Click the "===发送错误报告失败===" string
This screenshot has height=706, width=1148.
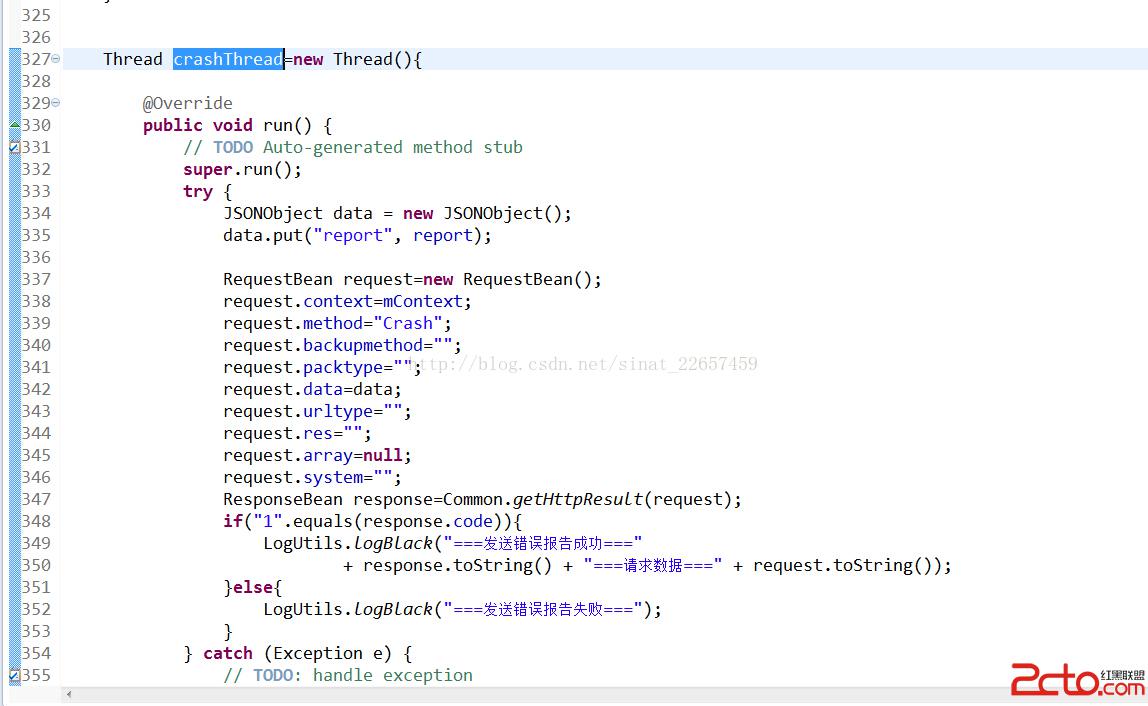pos(543,609)
